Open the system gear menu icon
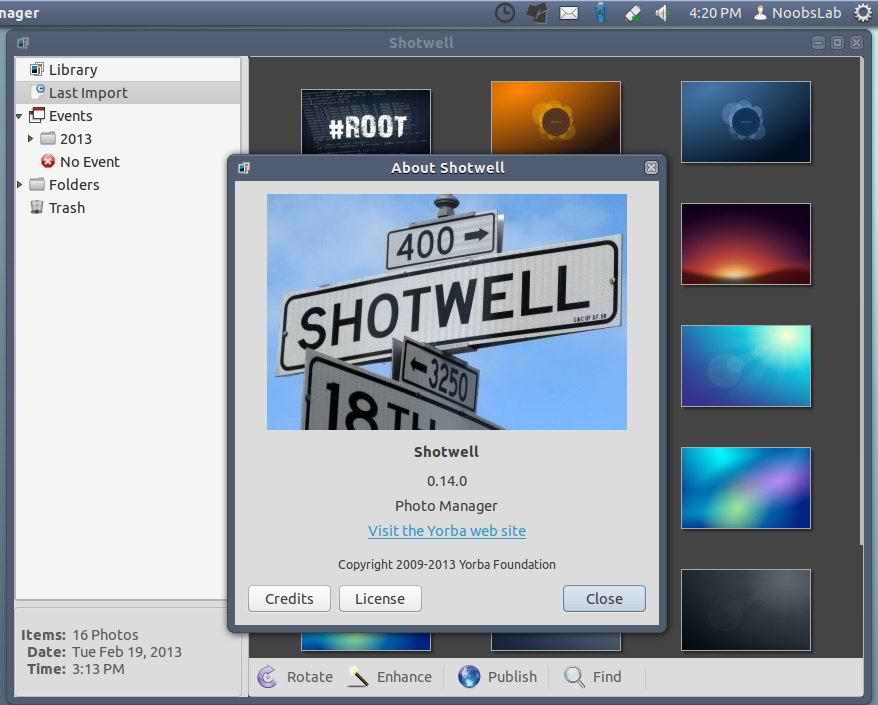The width and height of the screenshot is (878, 705). (863, 13)
